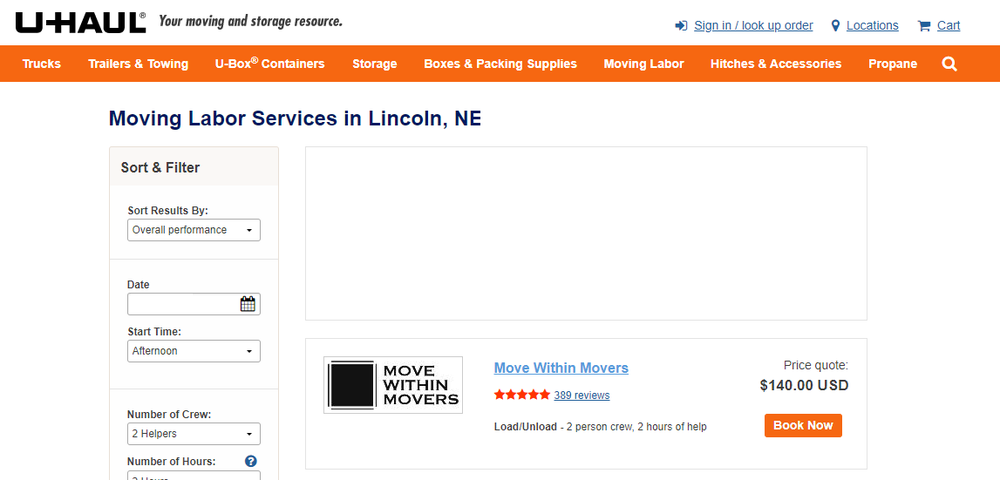Click the sign-in arrow icon

[681, 26]
